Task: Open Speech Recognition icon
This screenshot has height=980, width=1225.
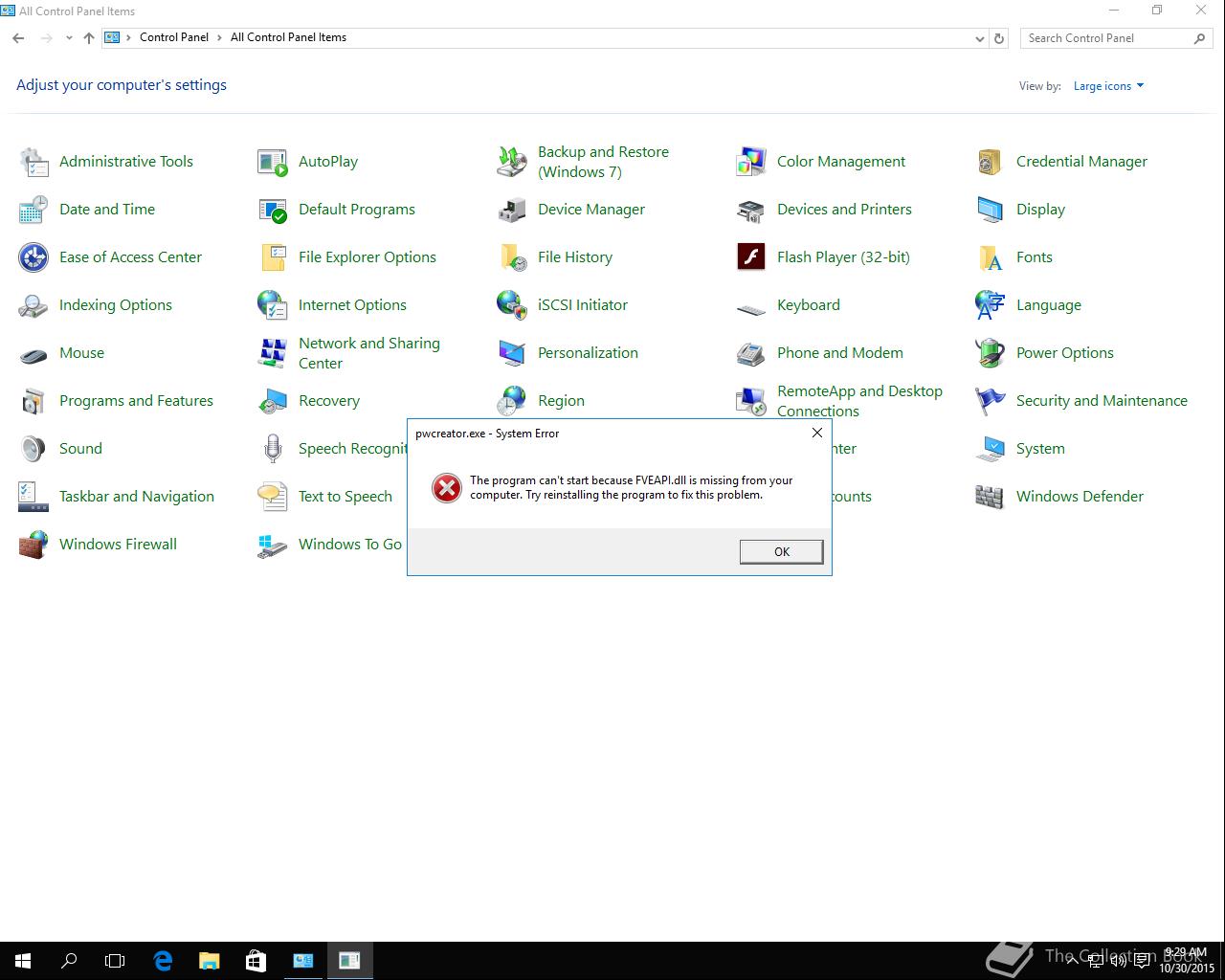Action: 273,449
